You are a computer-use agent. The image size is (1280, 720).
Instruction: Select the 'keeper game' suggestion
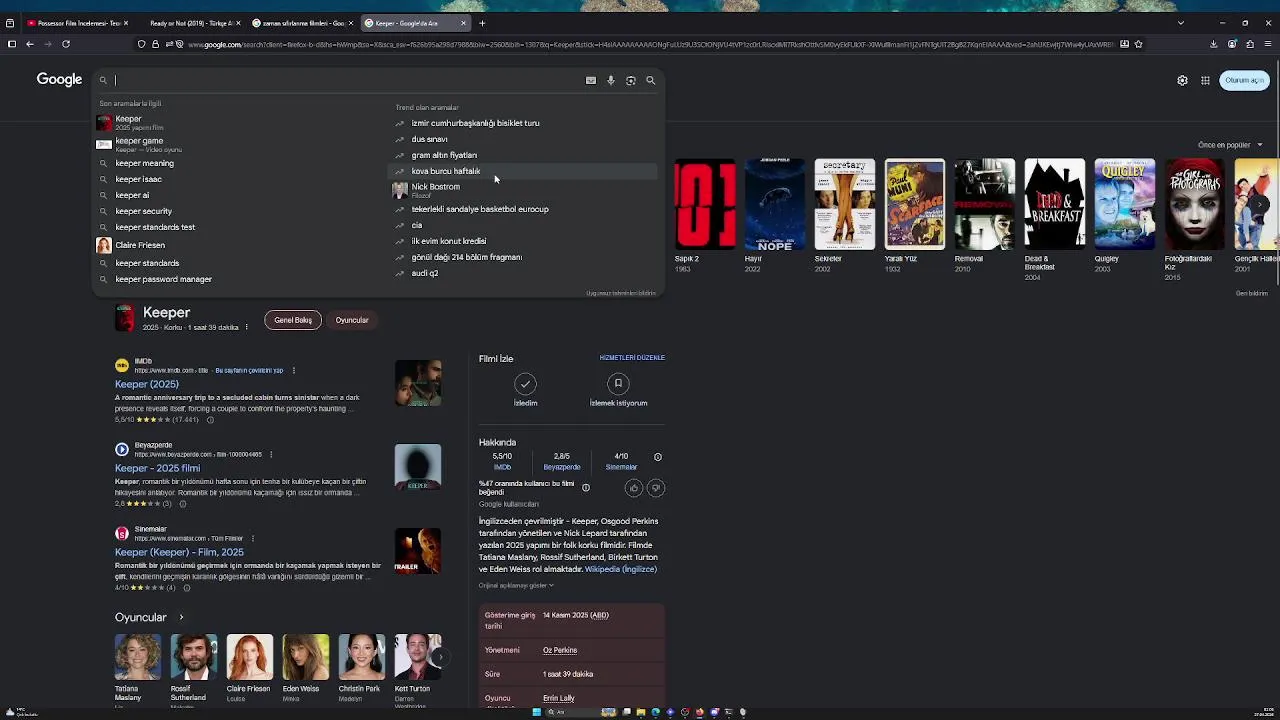139,144
